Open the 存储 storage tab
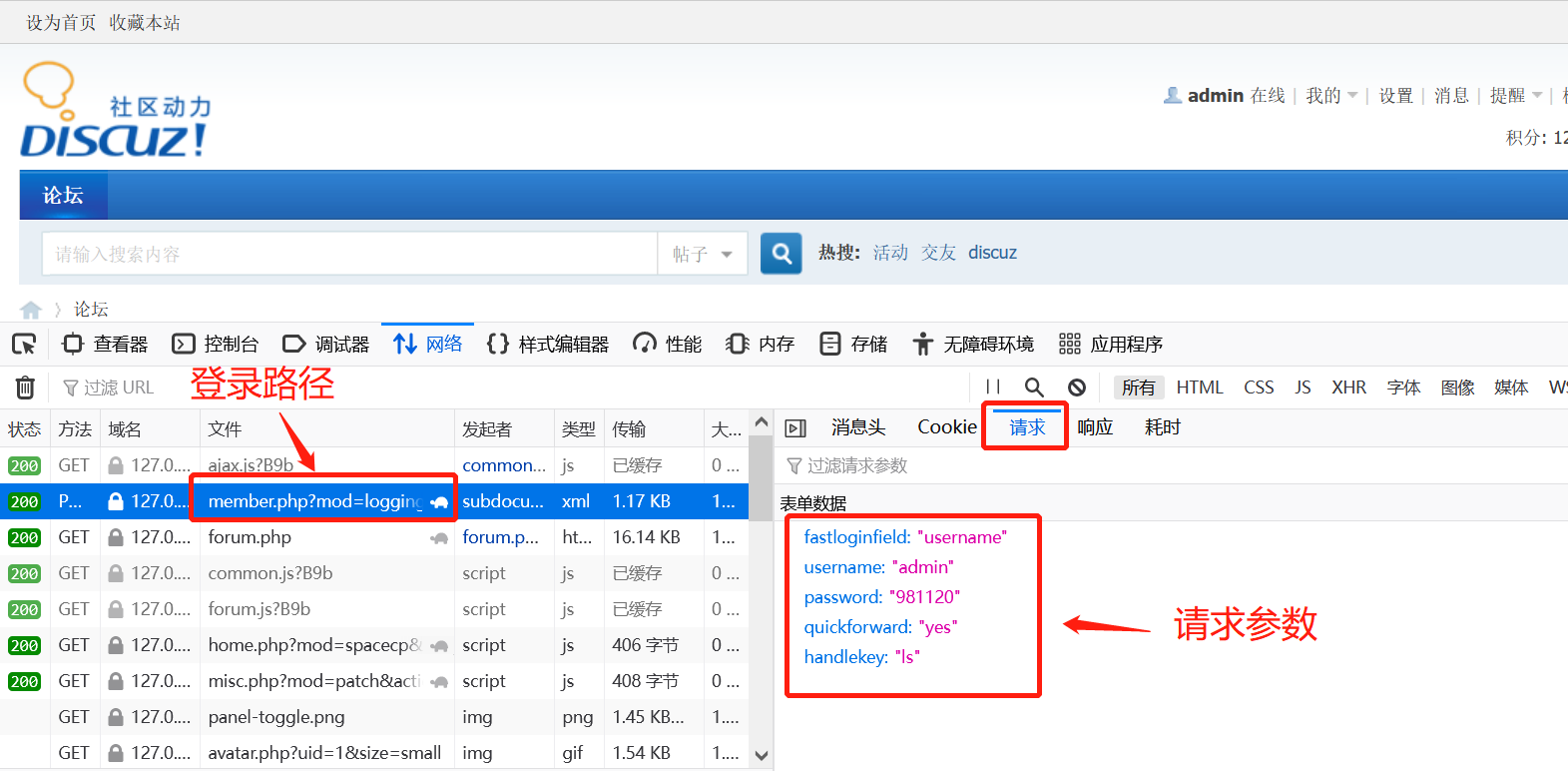Viewport: 1568px width, 771px height. (x=853, y=345)
